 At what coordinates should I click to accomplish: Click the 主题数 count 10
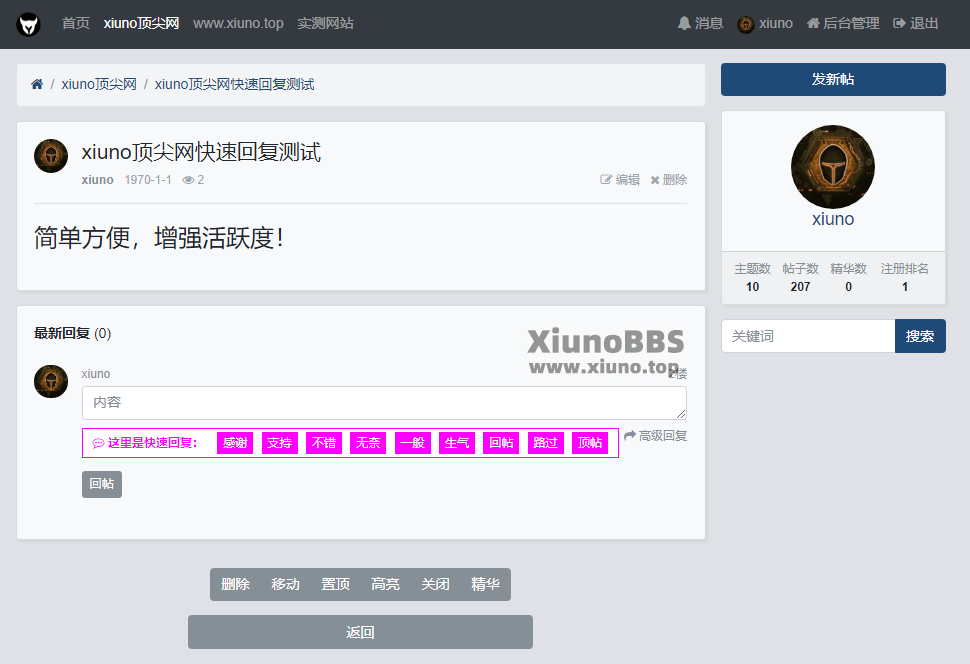coord(752,287)
